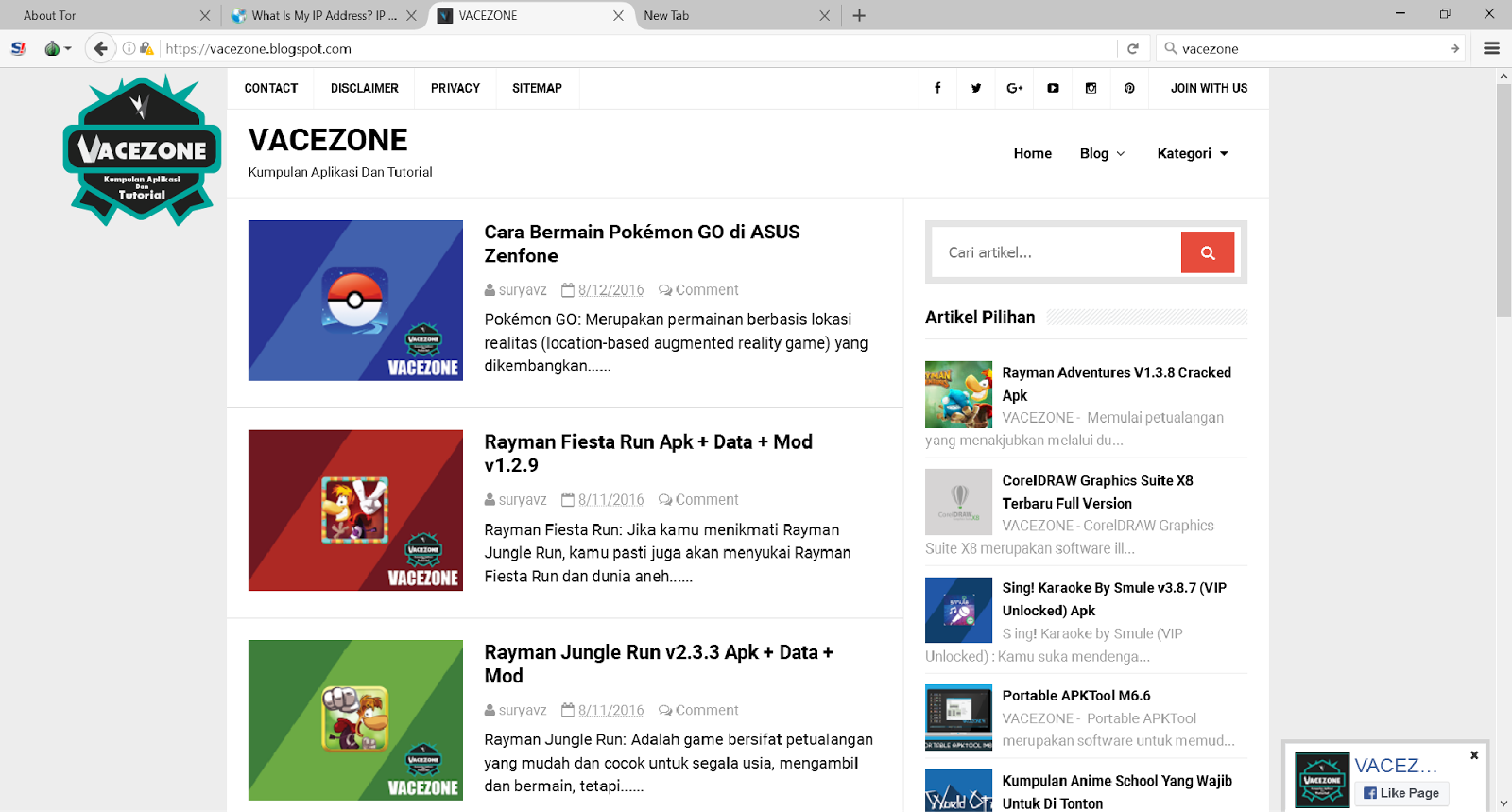Click the red search magnifier button
The height and width of the screenshot is (812, 1512).
pos(1208,252)
